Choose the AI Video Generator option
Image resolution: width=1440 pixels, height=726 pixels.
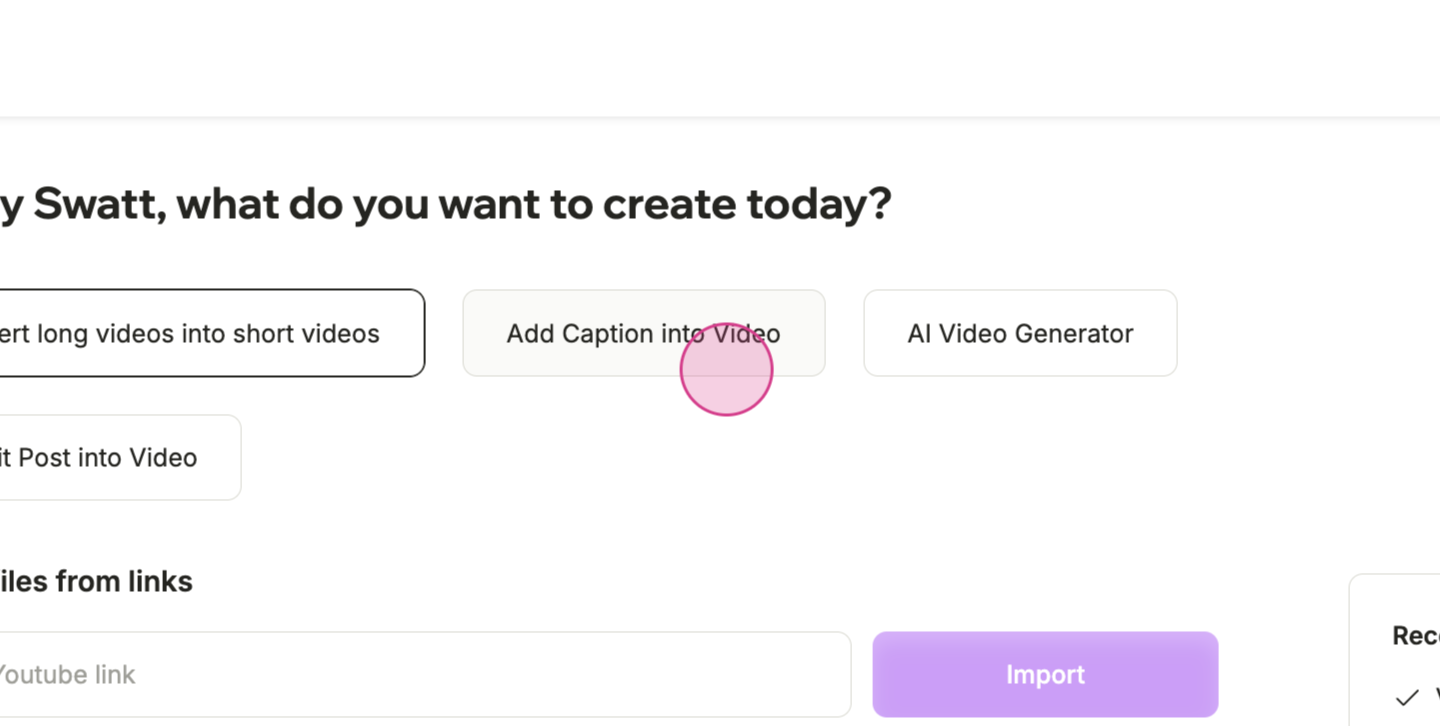coord(1020,333)
